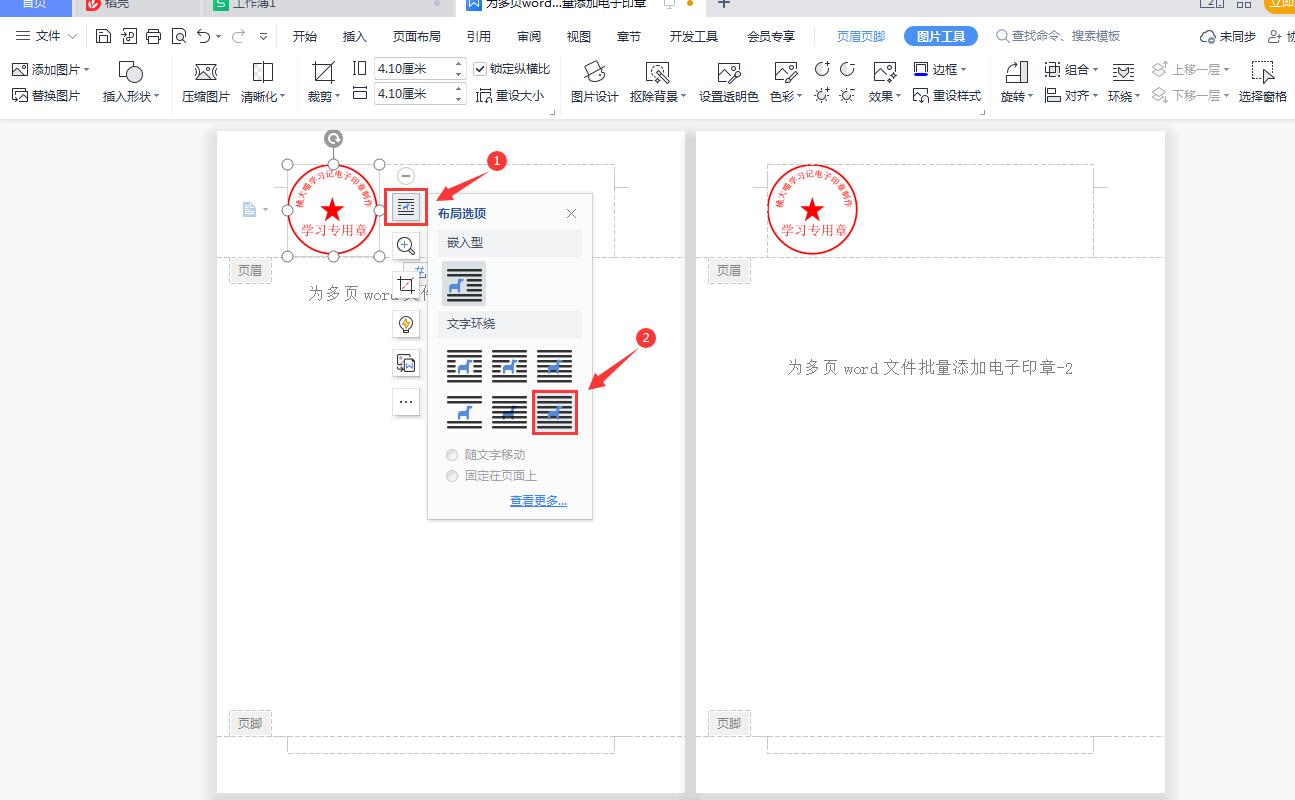Click the picture width input field
The width and height of the screenshot is (1295, 800).
(x=420, y=94)
